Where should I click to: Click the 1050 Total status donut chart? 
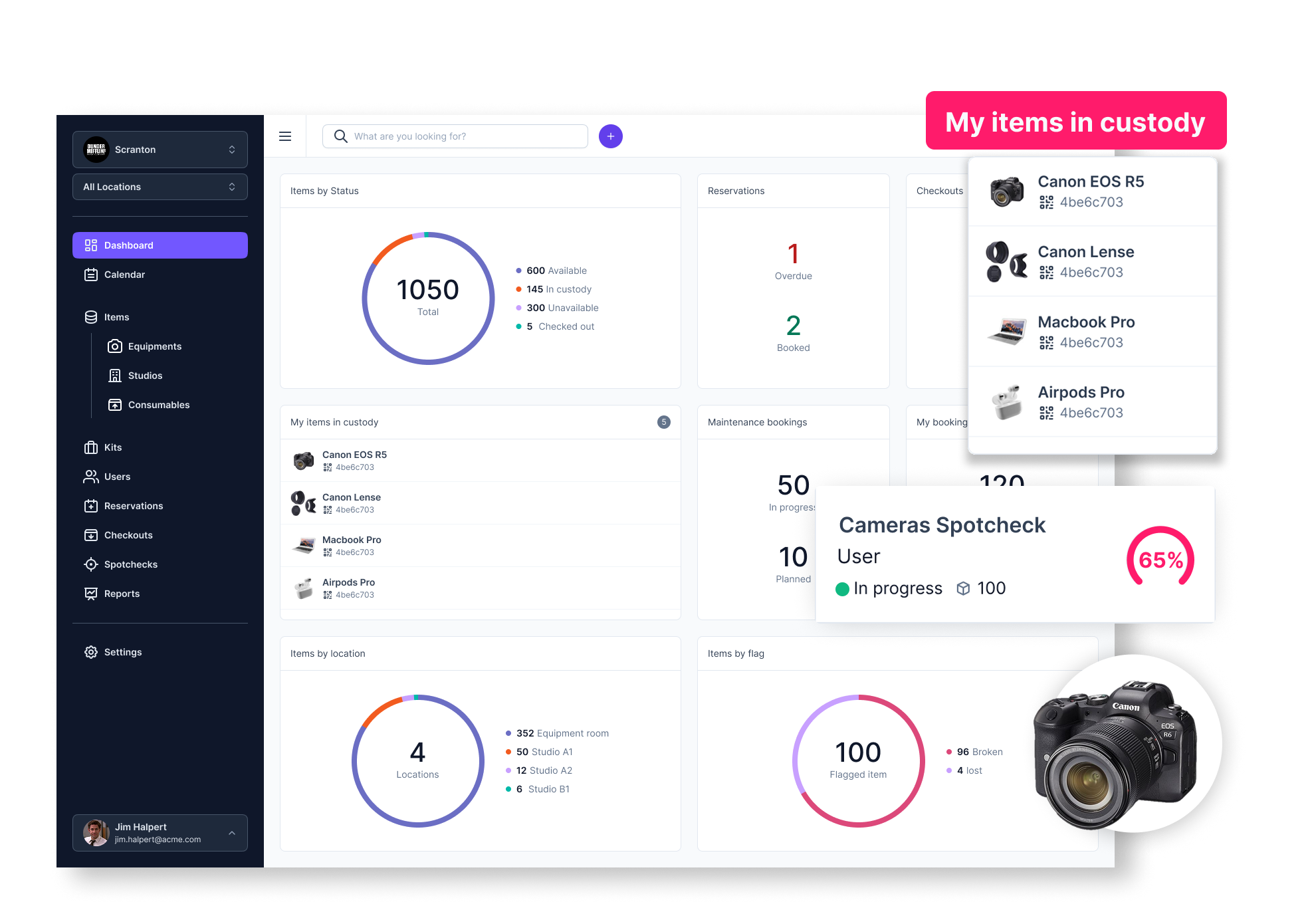coord(428,298)
